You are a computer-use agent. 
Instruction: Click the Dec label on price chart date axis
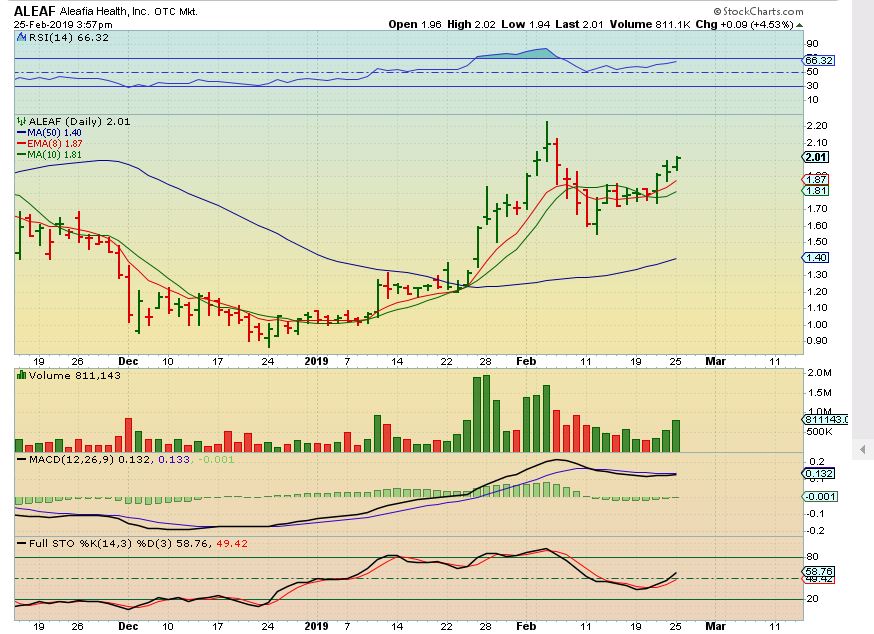pyautogui.click(x=128, y=361)
